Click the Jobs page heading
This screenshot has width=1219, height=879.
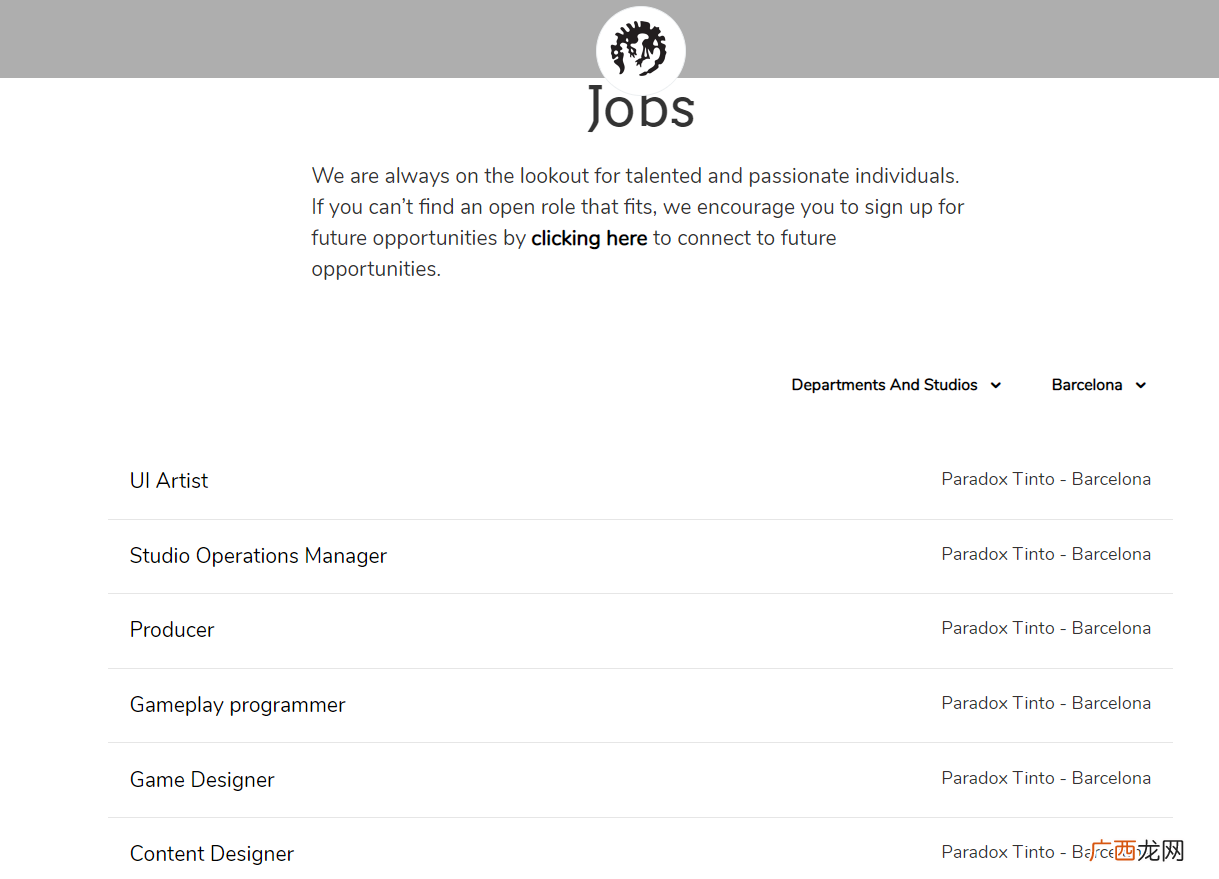pos(640,108)
